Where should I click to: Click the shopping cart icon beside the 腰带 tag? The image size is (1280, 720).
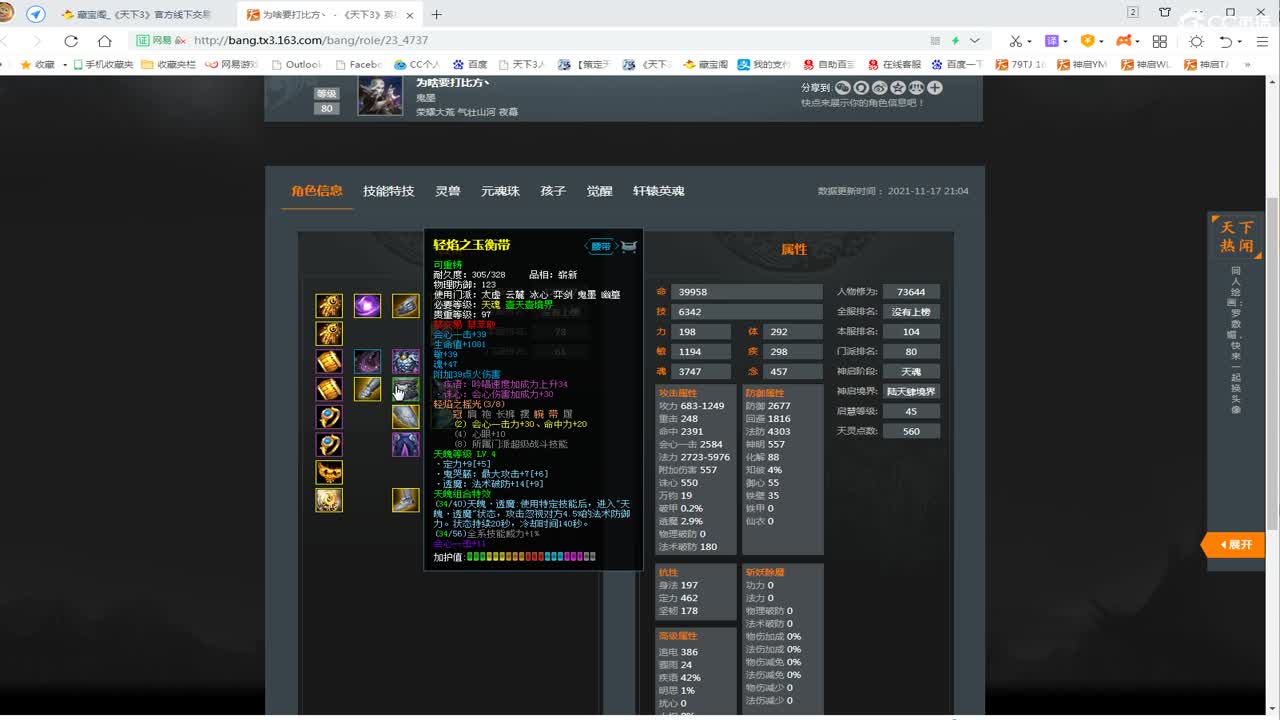[x=627, y=245]
